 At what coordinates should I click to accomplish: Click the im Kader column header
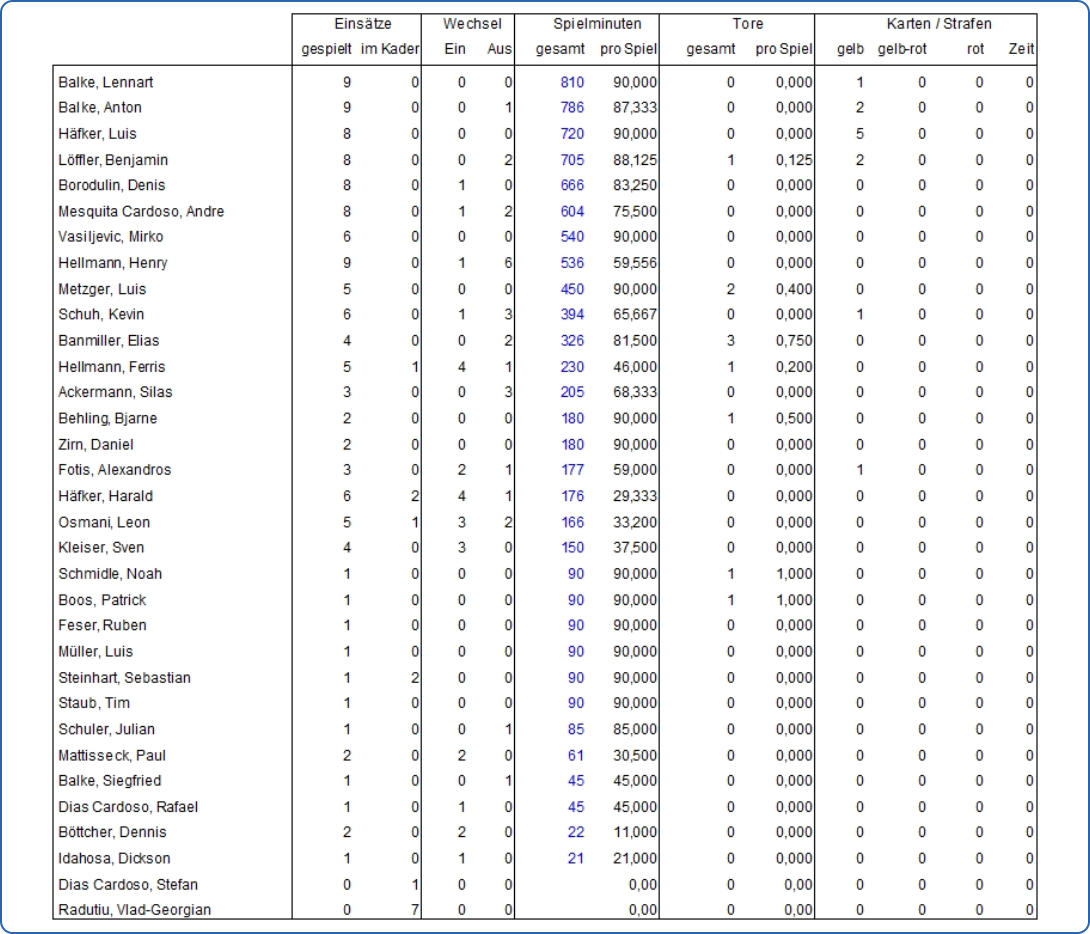point(390,49)
